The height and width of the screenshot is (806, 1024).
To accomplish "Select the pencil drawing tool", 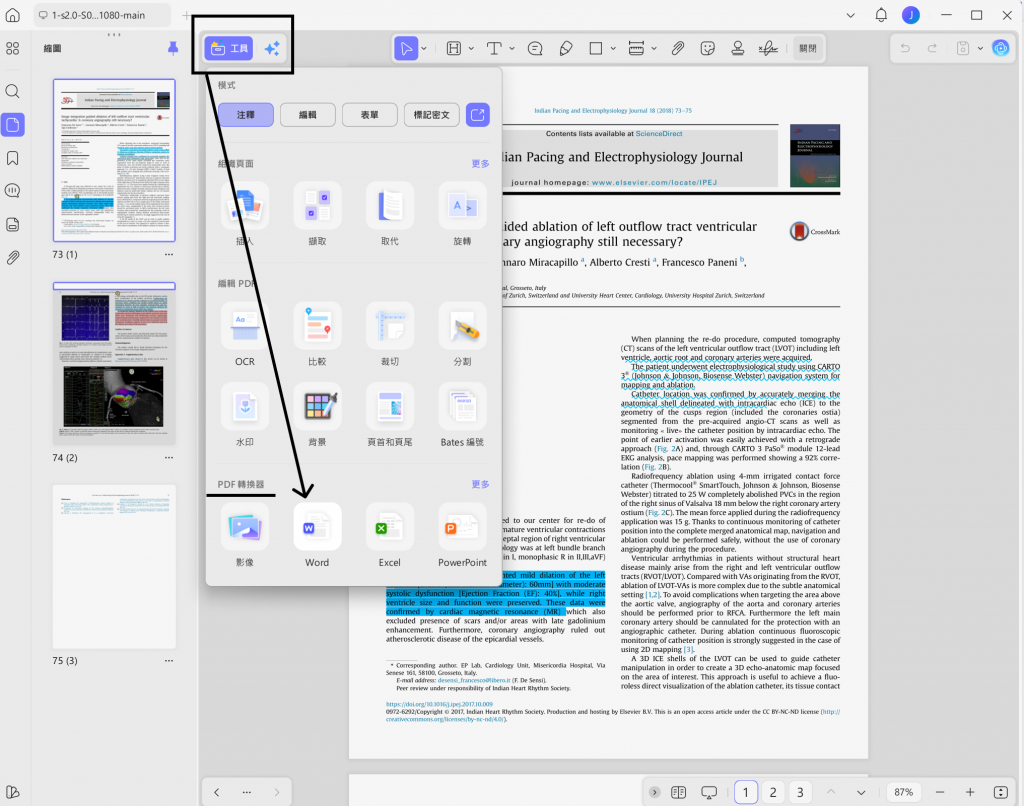I will click(x=566, y=48).
